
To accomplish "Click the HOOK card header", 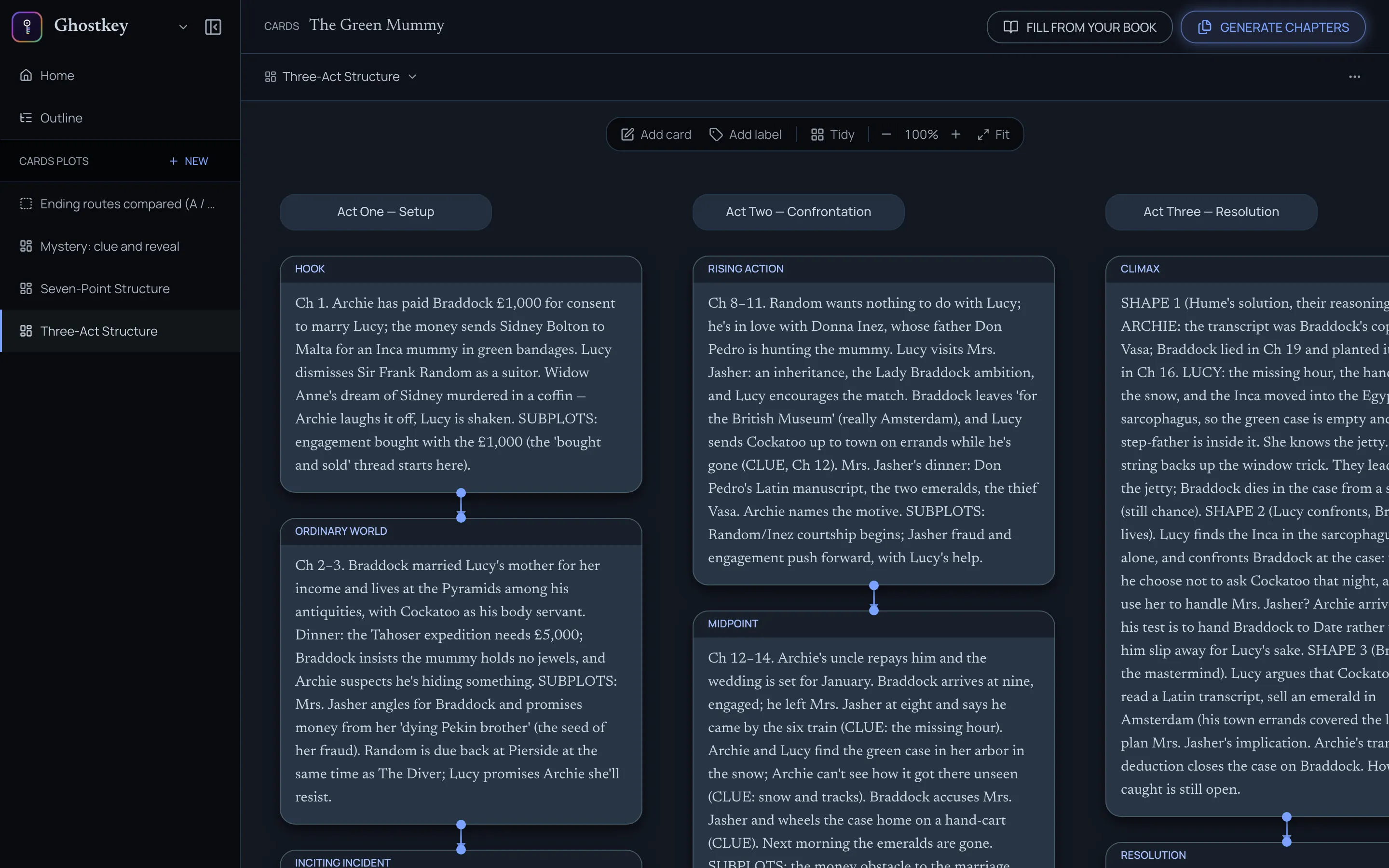I will [x=460, y=269].
